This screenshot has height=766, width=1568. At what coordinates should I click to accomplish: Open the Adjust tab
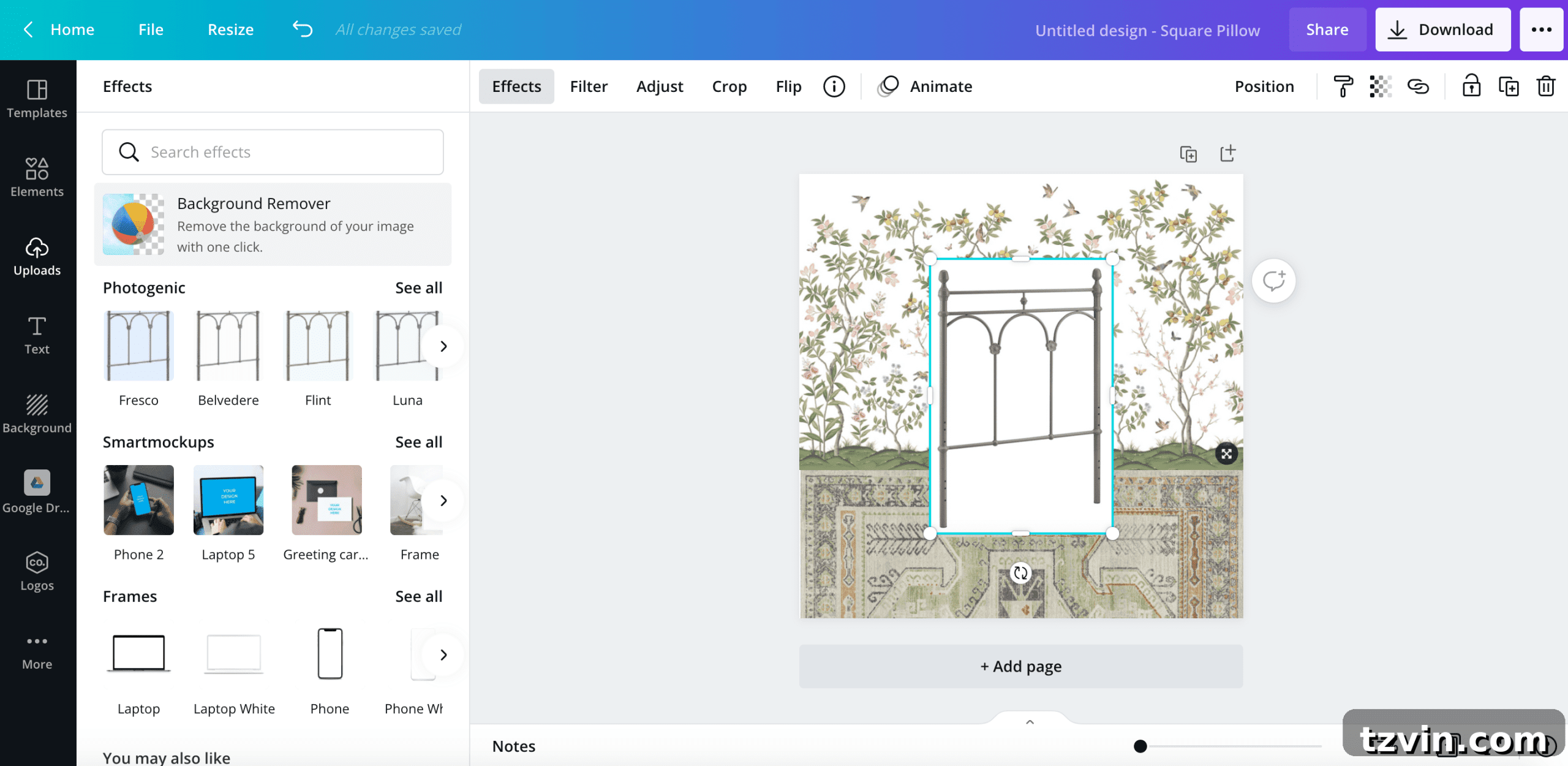[660, 86]
